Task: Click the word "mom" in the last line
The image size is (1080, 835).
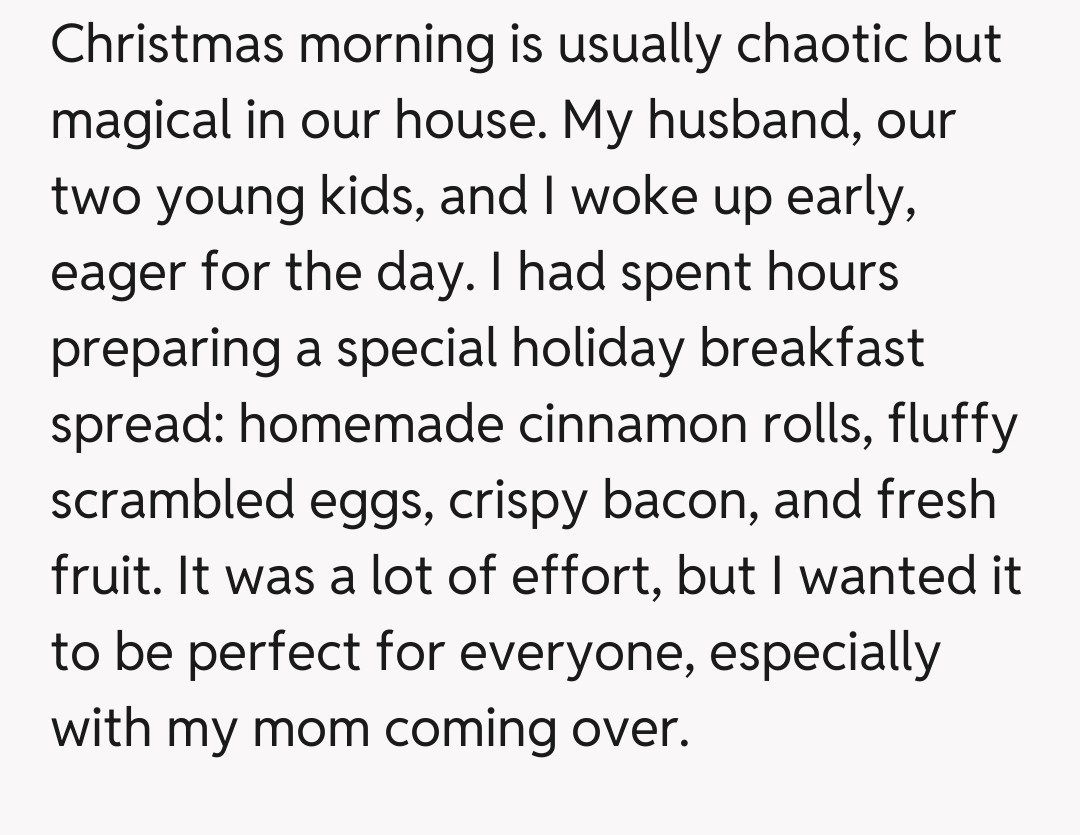Action: tap(308, 730)
